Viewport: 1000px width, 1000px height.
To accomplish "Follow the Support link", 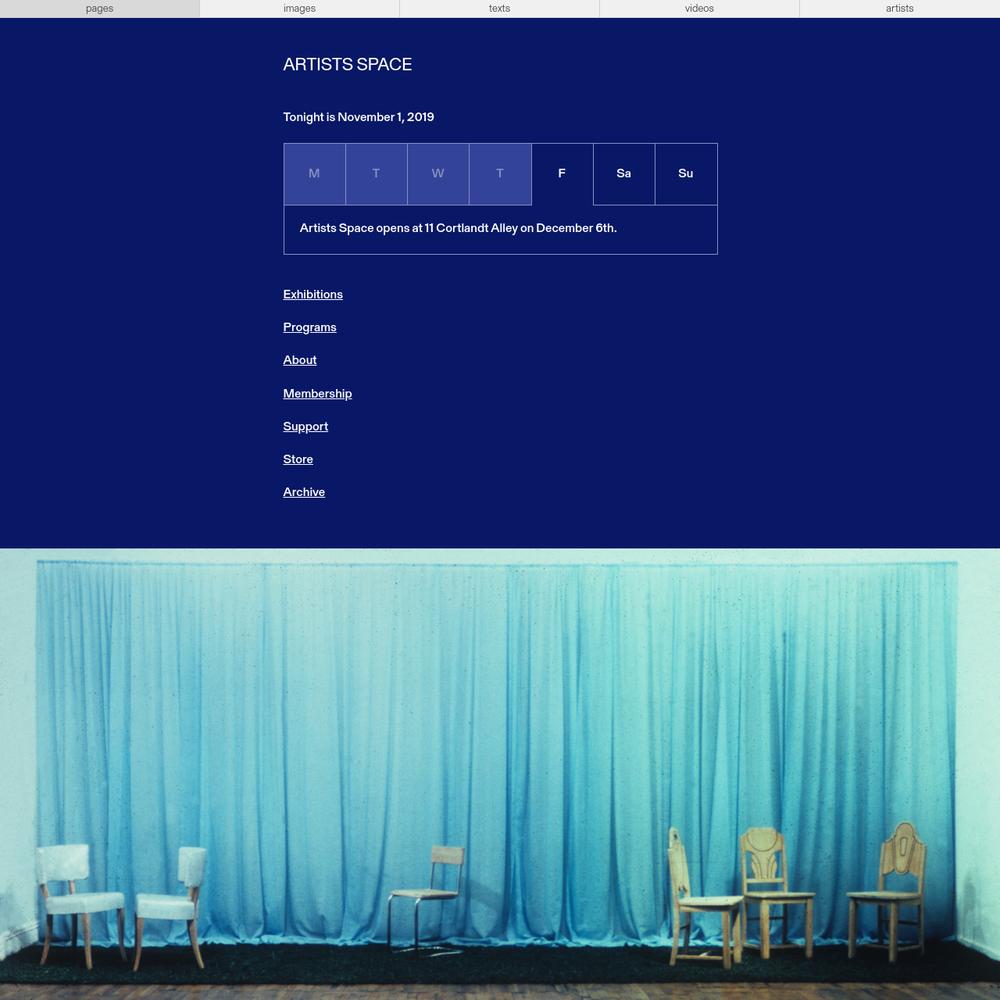I will (x=305, y=427).
